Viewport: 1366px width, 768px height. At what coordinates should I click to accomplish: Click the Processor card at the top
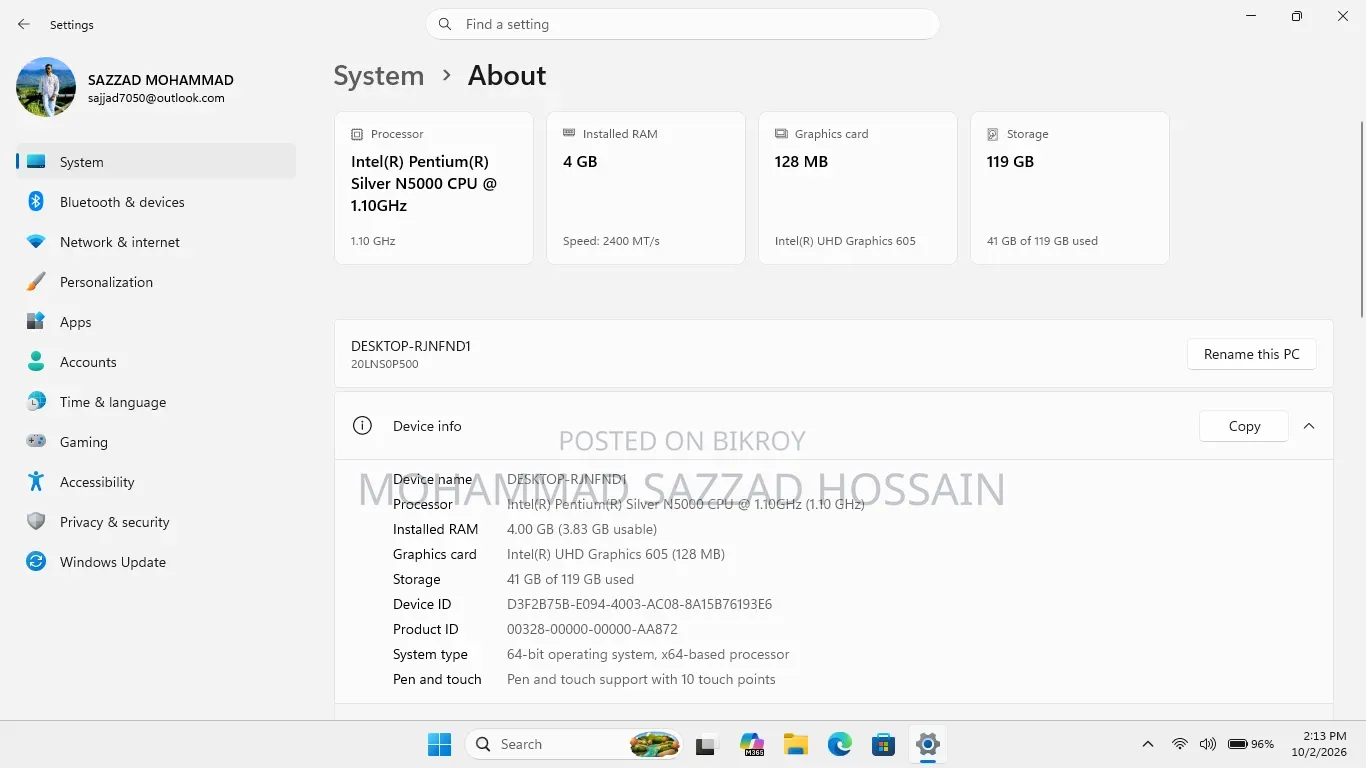(x=434, y=188)
